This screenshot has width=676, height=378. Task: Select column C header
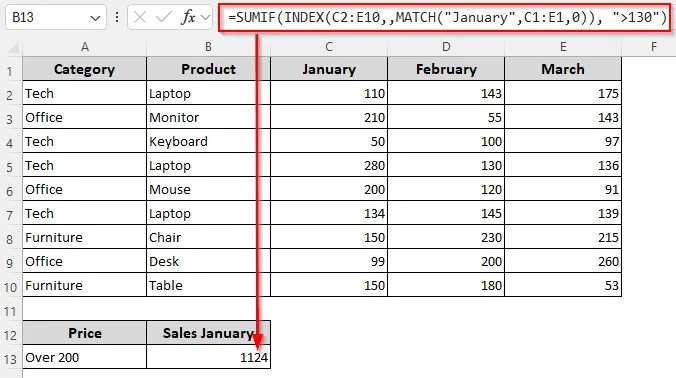pos(329,47)
